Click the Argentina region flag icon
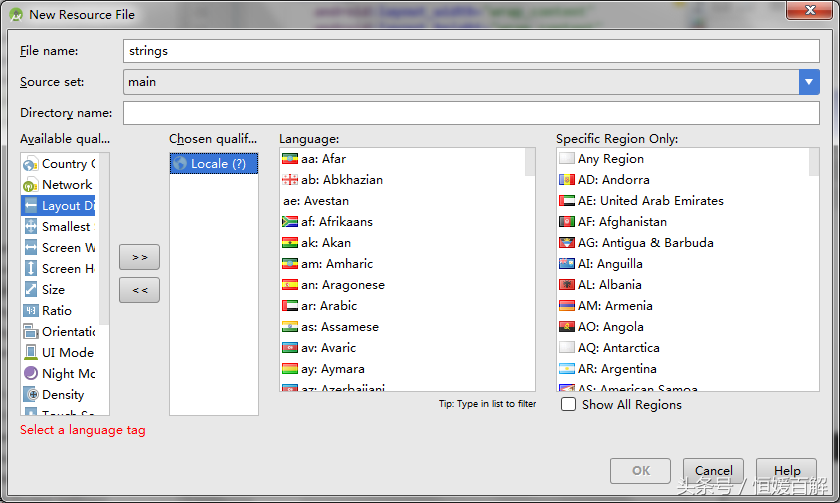Screen dimensions: 840x503 coord(567,369)
